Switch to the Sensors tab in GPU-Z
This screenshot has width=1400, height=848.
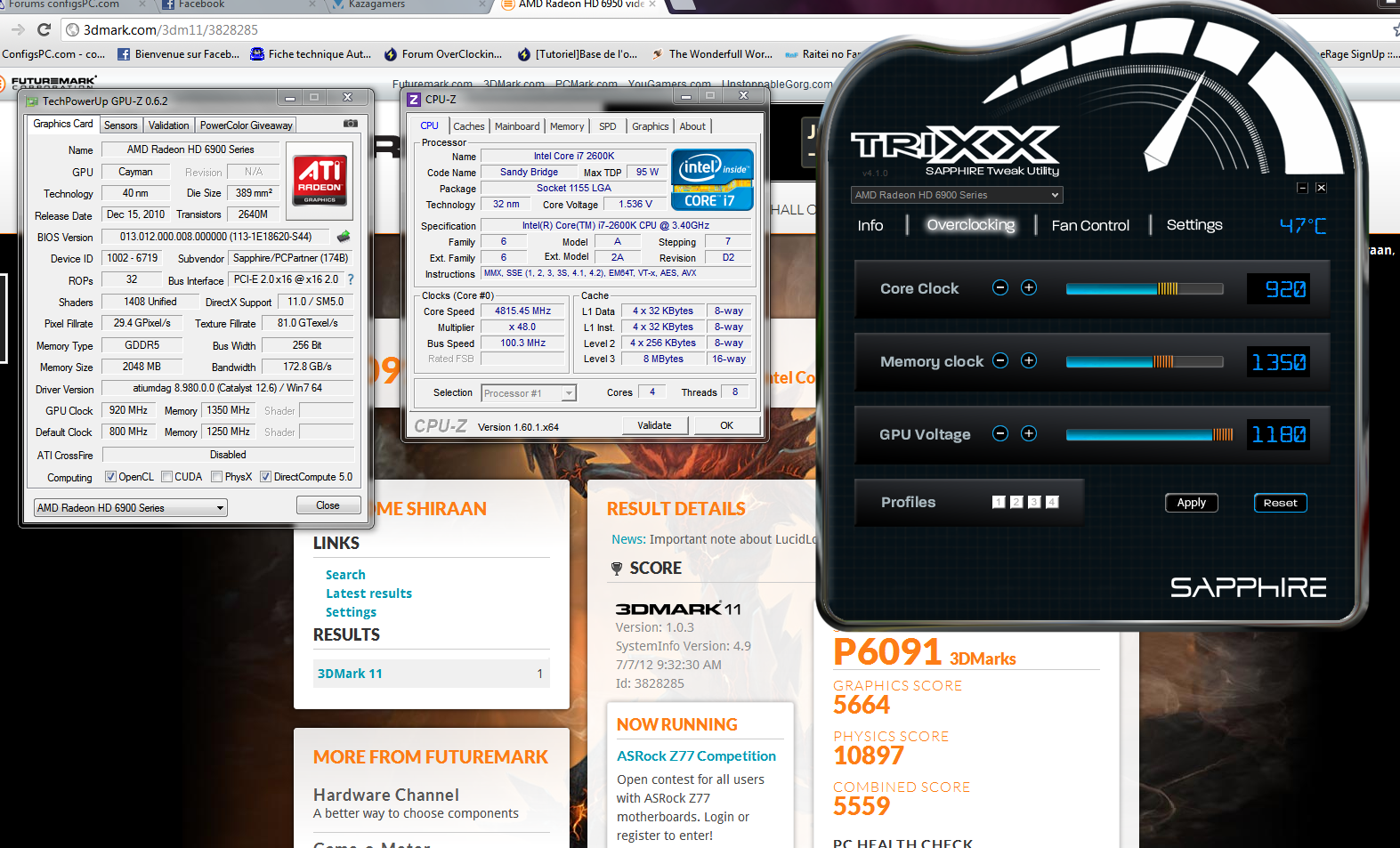click(120, 125)
